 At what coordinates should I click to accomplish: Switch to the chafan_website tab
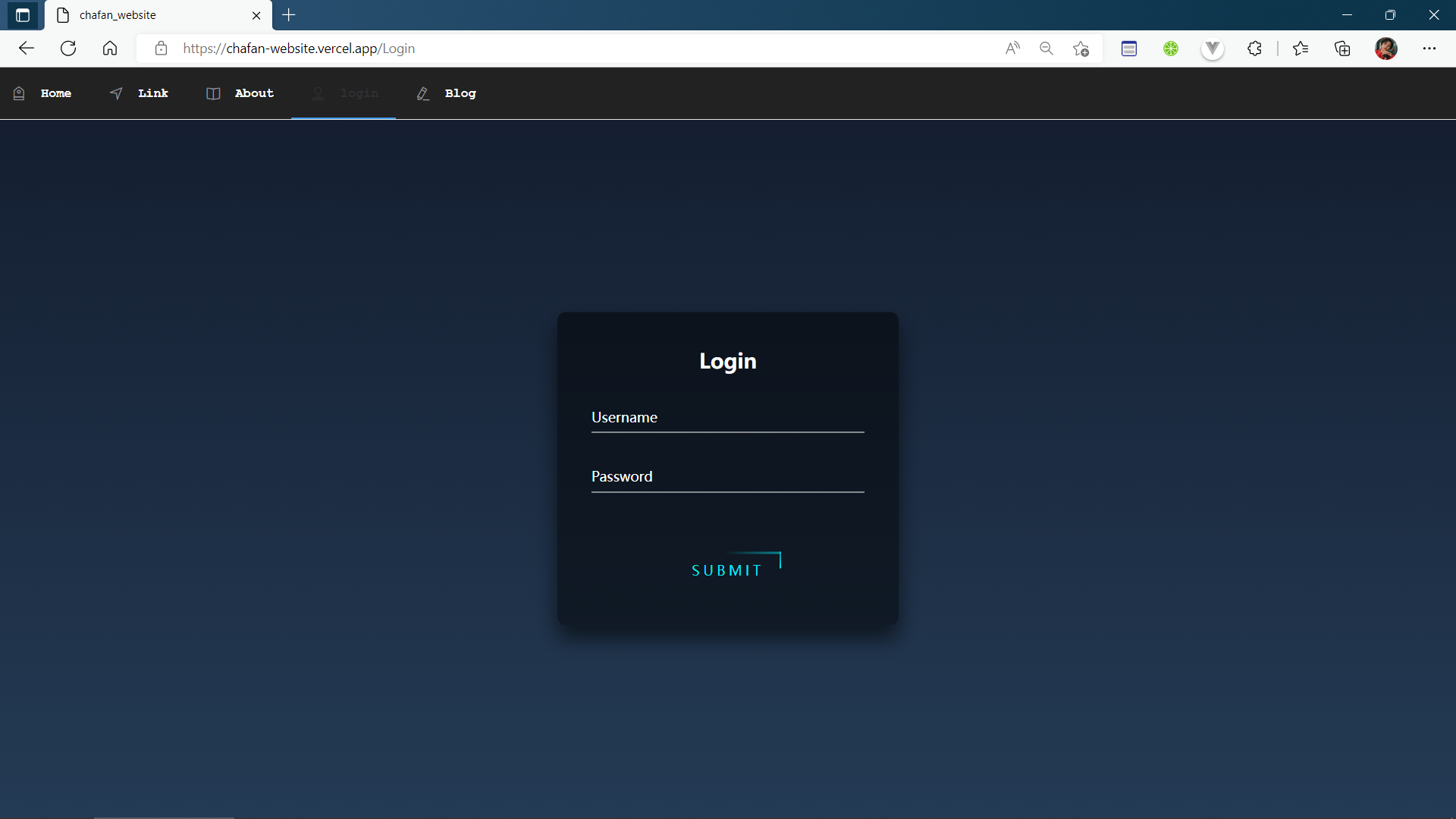tap(152, 15)
